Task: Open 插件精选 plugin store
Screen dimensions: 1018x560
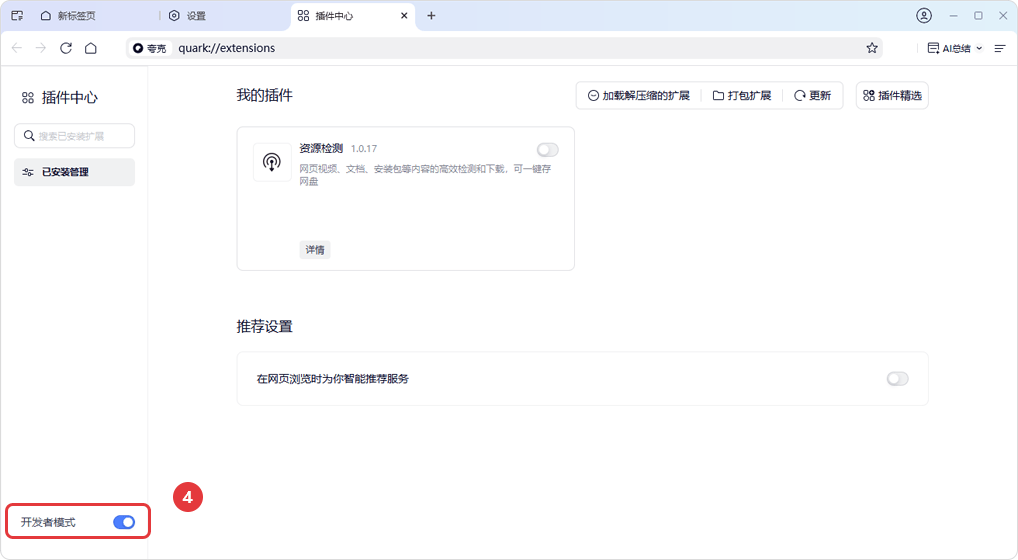Action: coord(892,96)
